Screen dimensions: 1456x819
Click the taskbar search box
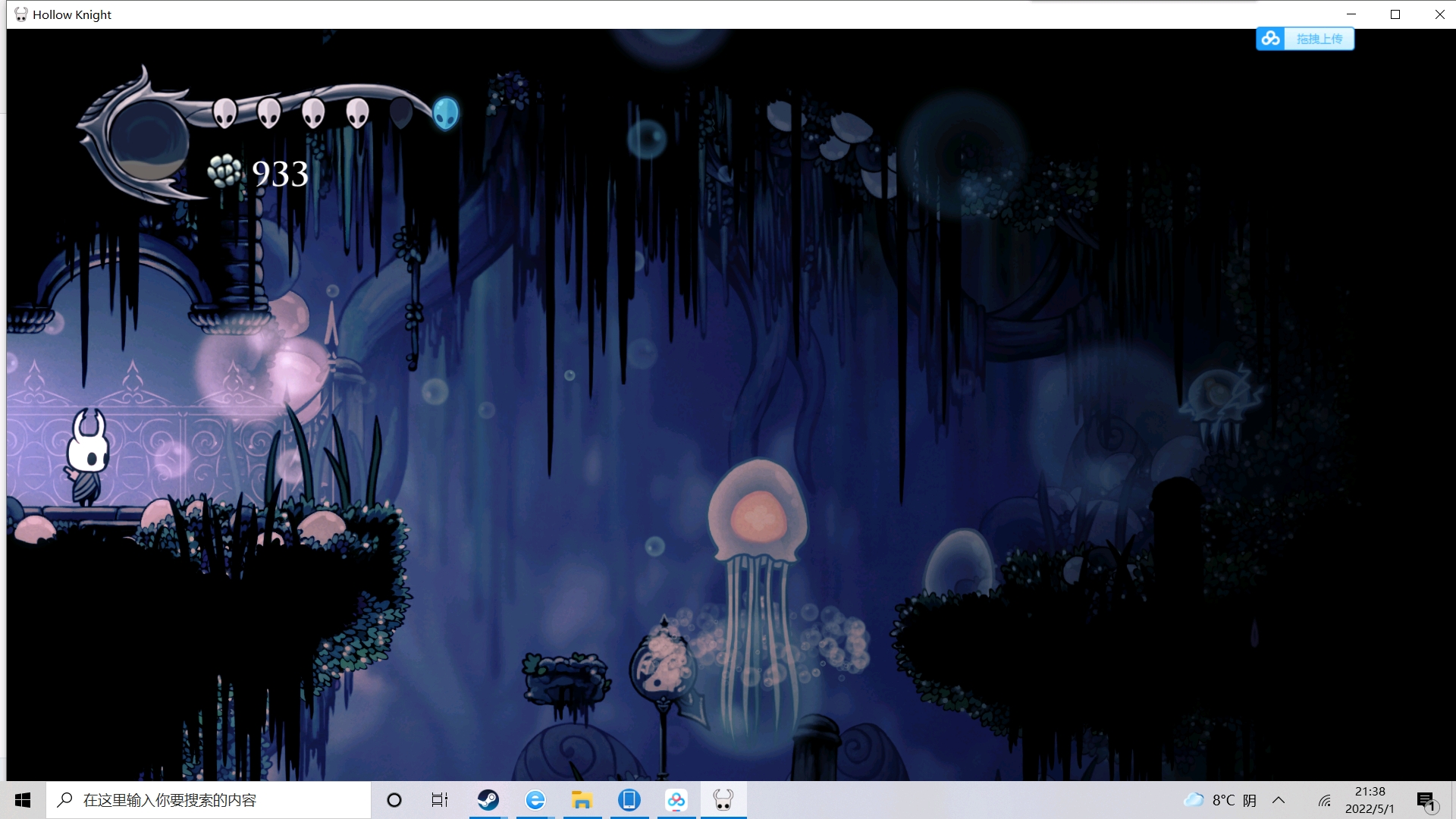(x=209, y=800)
